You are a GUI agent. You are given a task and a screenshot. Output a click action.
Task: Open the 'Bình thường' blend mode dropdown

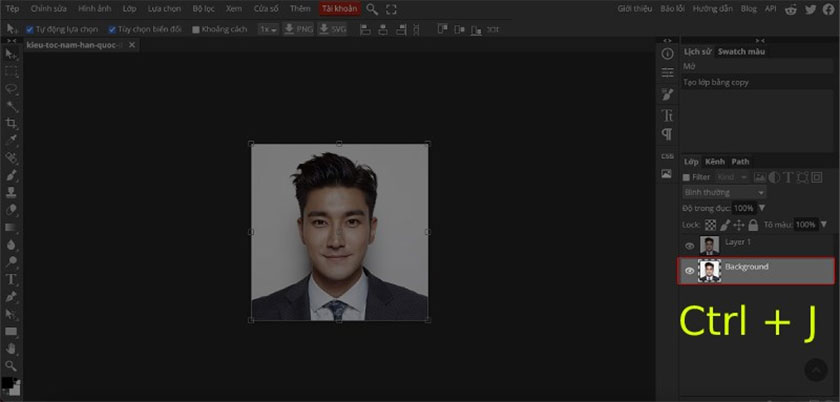pyautogui.click(x=723, y=192)
